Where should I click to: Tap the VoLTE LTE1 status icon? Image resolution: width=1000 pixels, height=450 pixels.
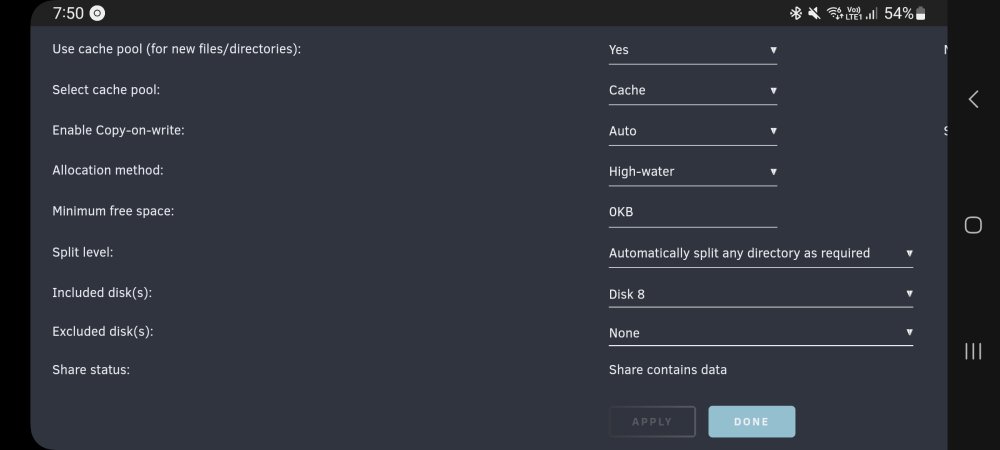pos(855,13)
